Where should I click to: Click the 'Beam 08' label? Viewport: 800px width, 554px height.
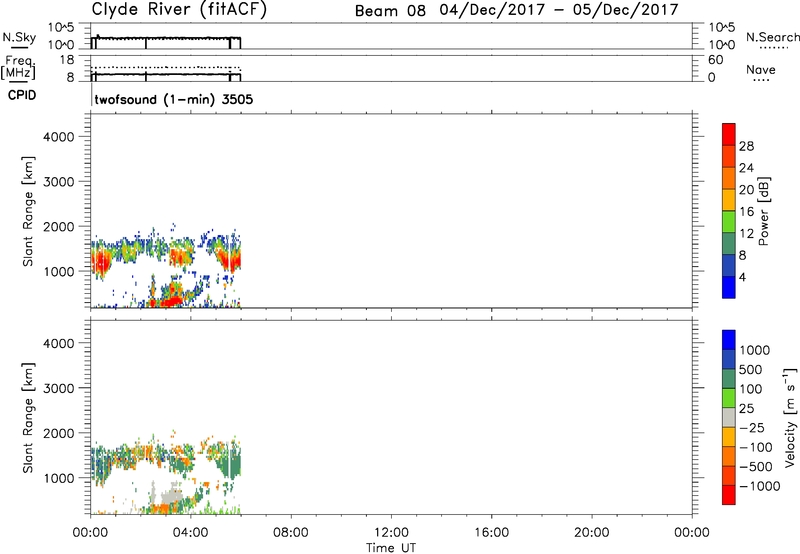[390, 11]
